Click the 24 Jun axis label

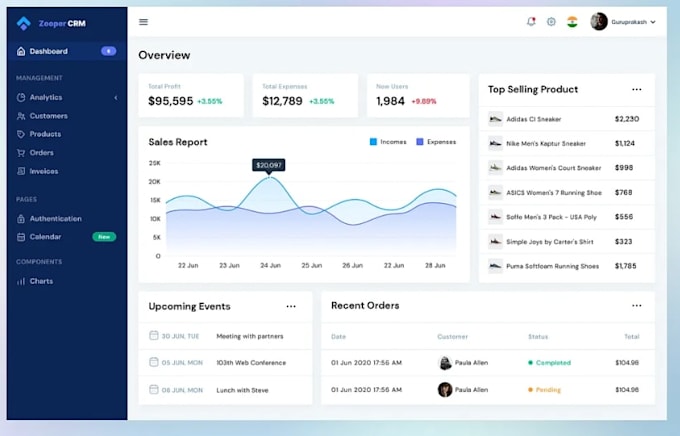coord(270,266)
